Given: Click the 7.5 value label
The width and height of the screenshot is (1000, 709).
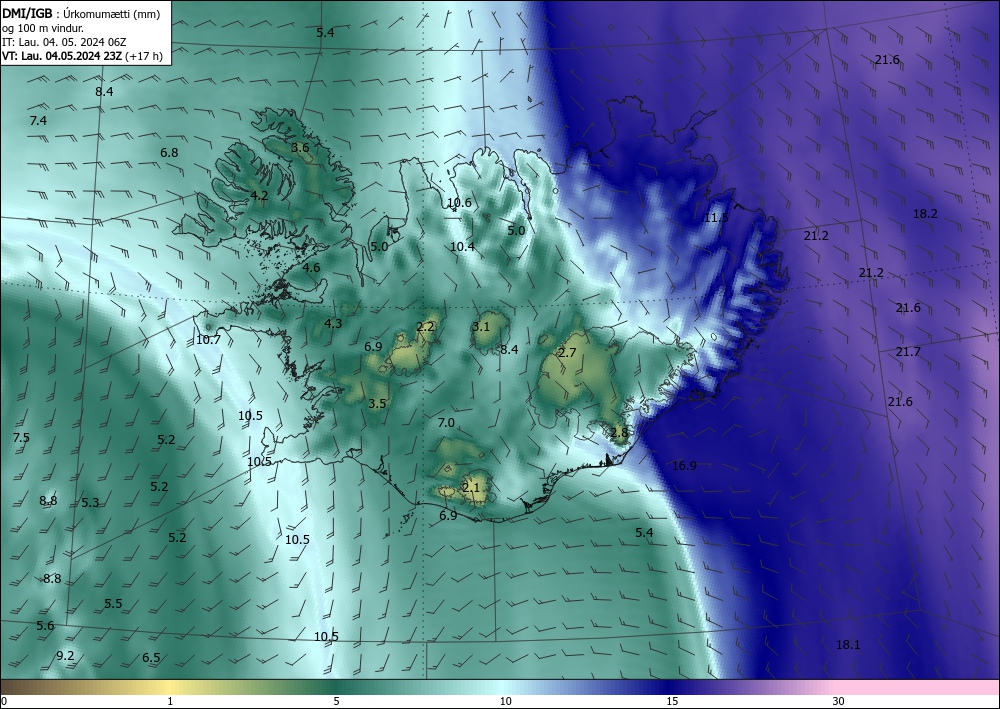Looking at the screenshot, I should coord(21,437).
